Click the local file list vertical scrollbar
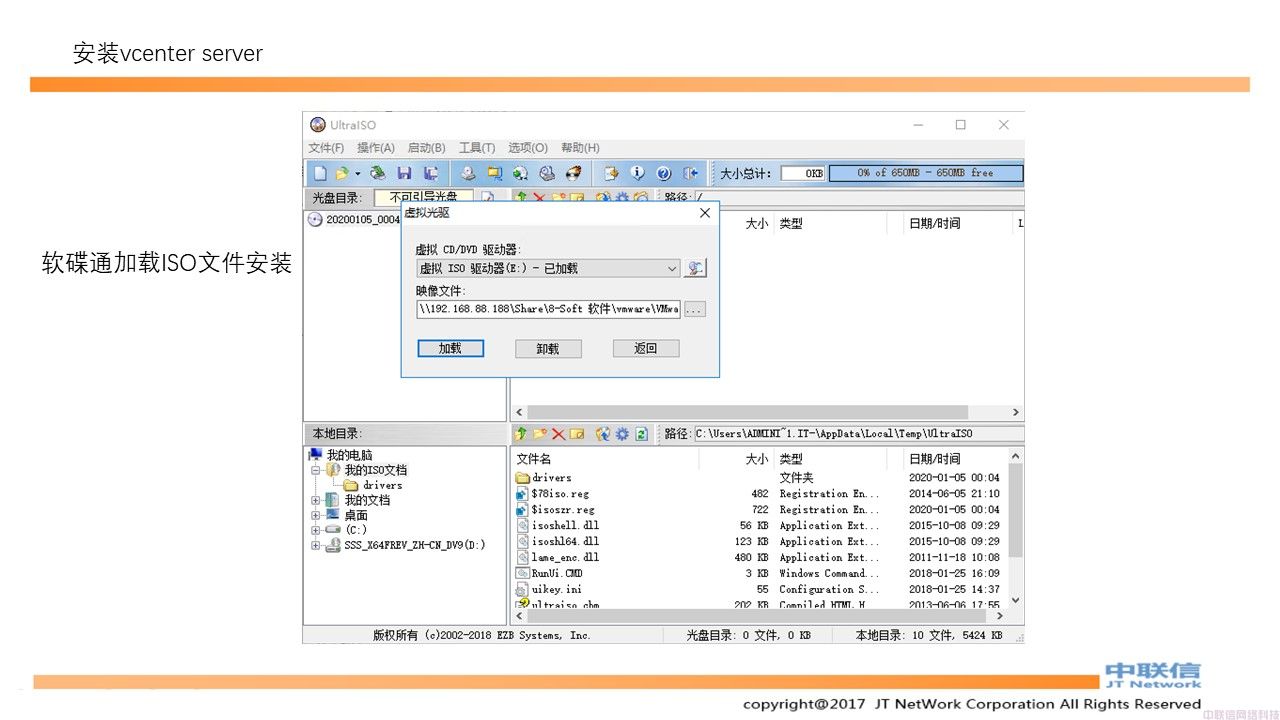The width and height of the screenshot is (1280, 720). [1016, 510]
